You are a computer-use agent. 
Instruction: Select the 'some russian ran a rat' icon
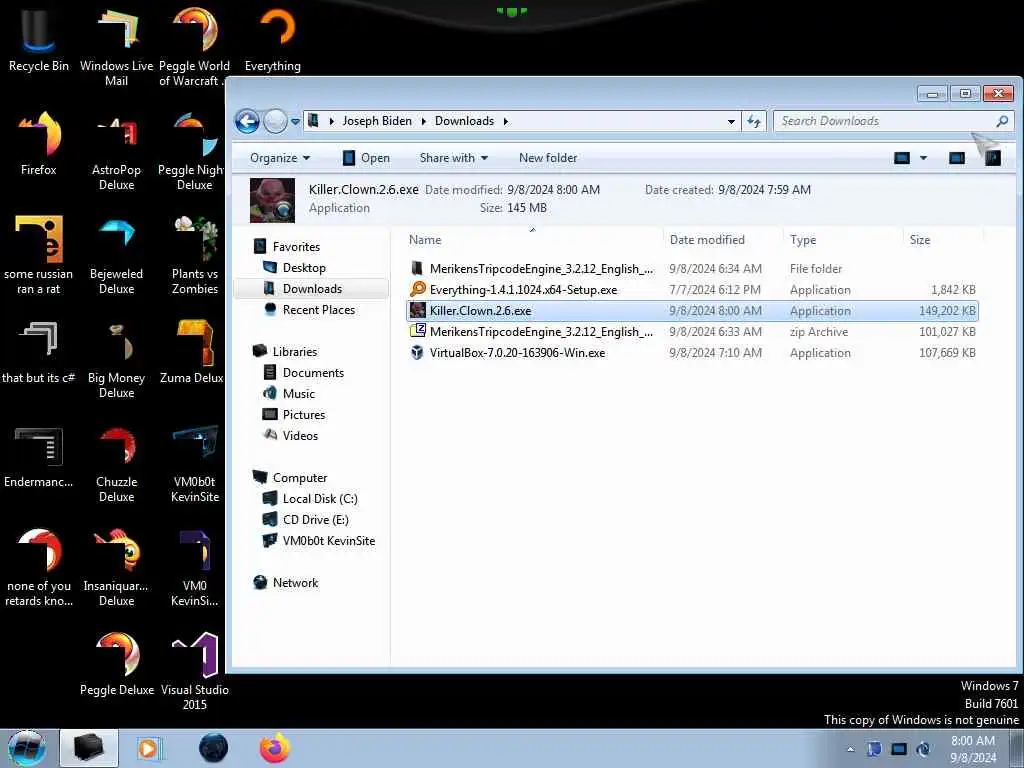[x=39, y=256]
